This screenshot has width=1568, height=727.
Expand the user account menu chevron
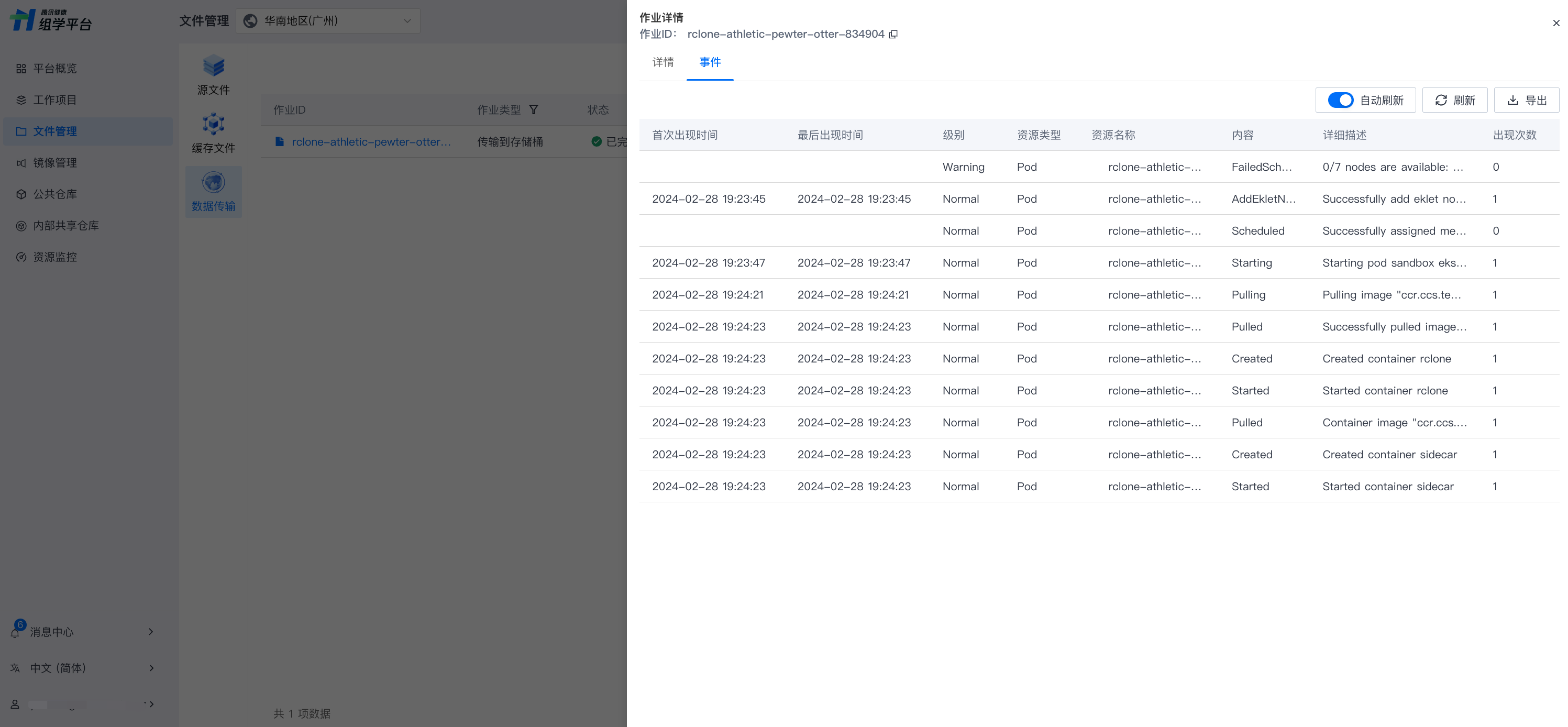point(151,704)
